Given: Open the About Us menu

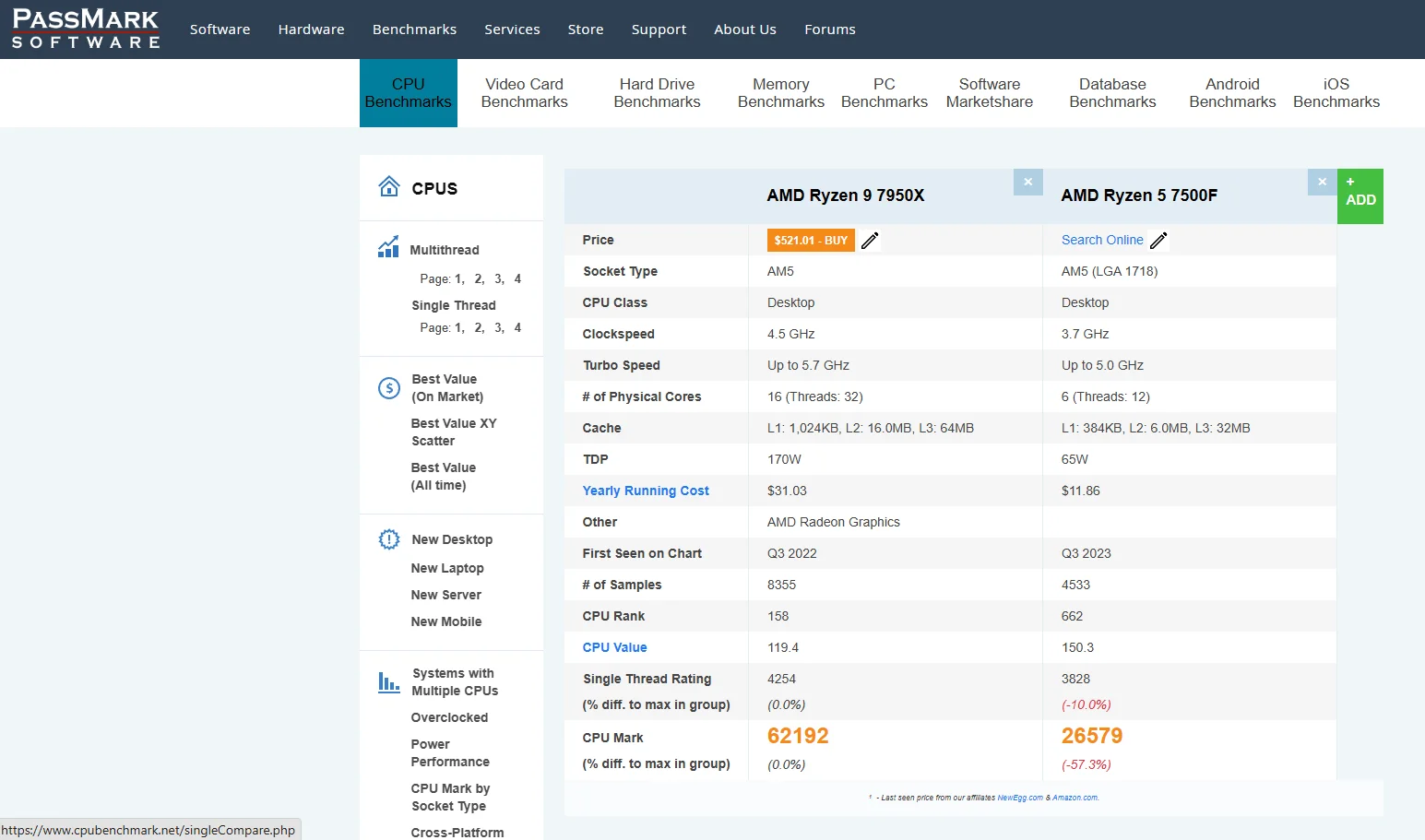Looking at the screenshot, I should 745,30.
